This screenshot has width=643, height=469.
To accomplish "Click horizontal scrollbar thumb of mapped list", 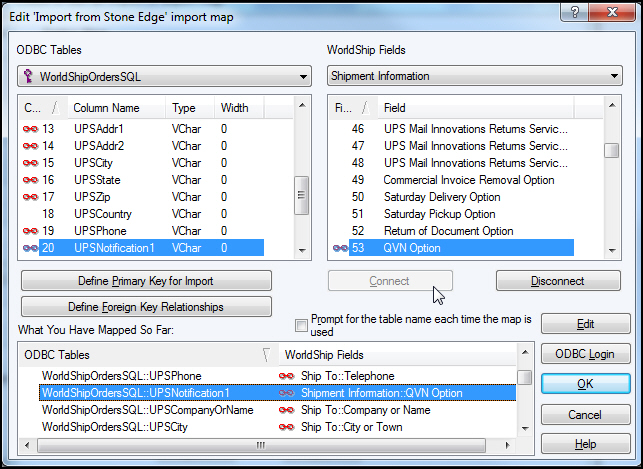I will [x=261, y=445].
